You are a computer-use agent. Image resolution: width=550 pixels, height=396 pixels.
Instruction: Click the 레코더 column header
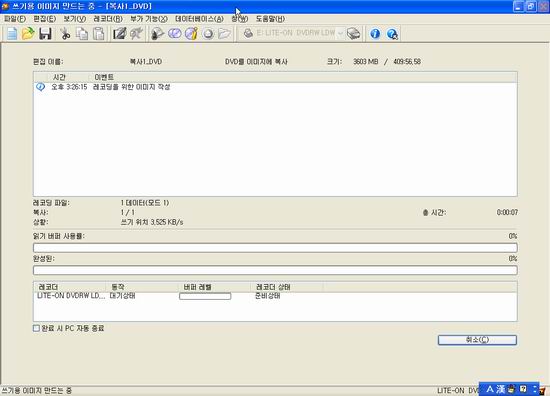coord(70,287)
